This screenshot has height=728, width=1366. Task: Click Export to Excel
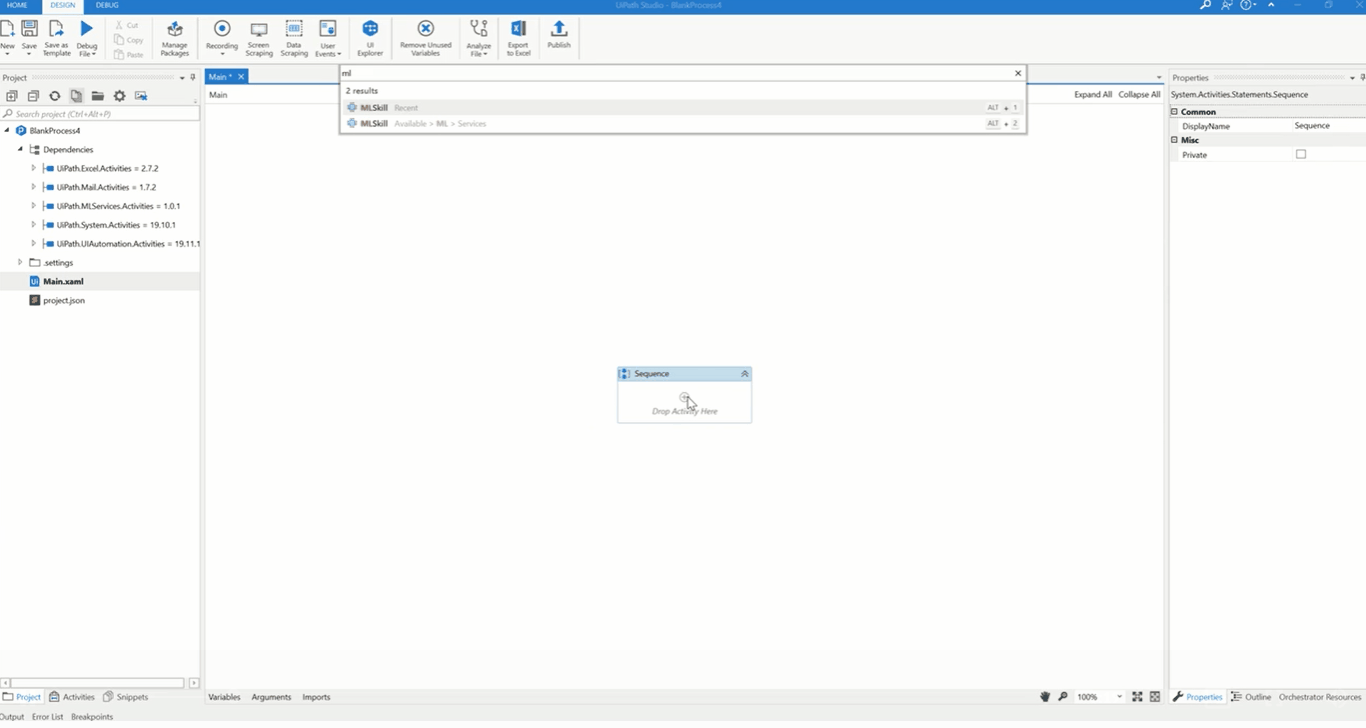coord(518,37)
